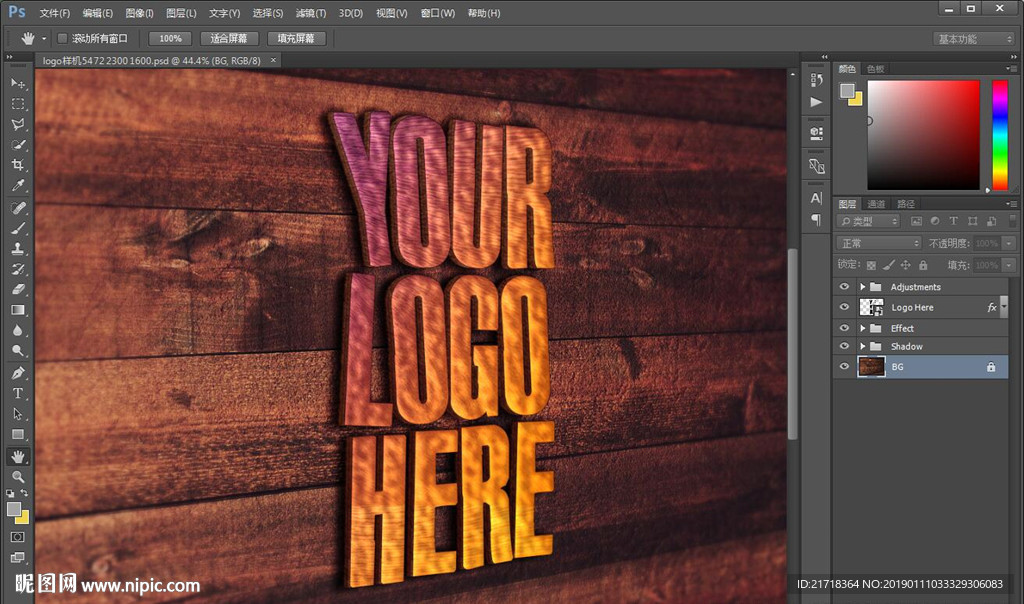
Task: Select the Gradient tool
Action: click(x=18, y=310)
